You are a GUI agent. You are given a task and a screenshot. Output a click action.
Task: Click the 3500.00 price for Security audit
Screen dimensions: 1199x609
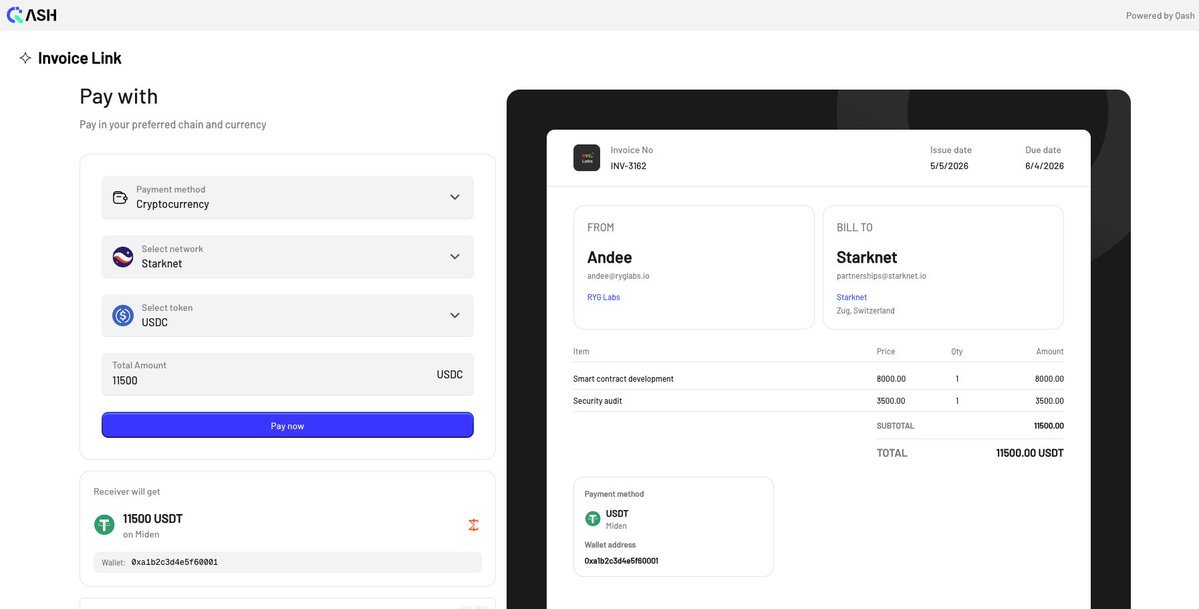891,401
